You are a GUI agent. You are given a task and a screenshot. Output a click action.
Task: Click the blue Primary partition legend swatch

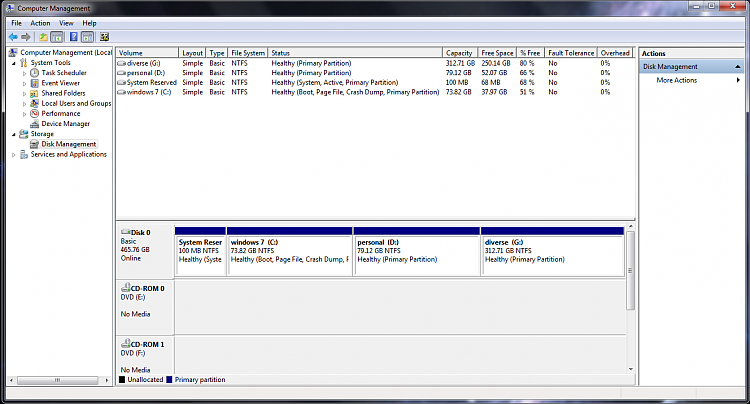pos(169,380)
